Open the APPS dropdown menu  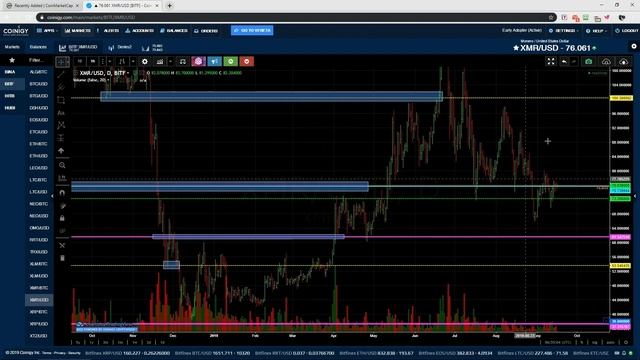[47, 31]
